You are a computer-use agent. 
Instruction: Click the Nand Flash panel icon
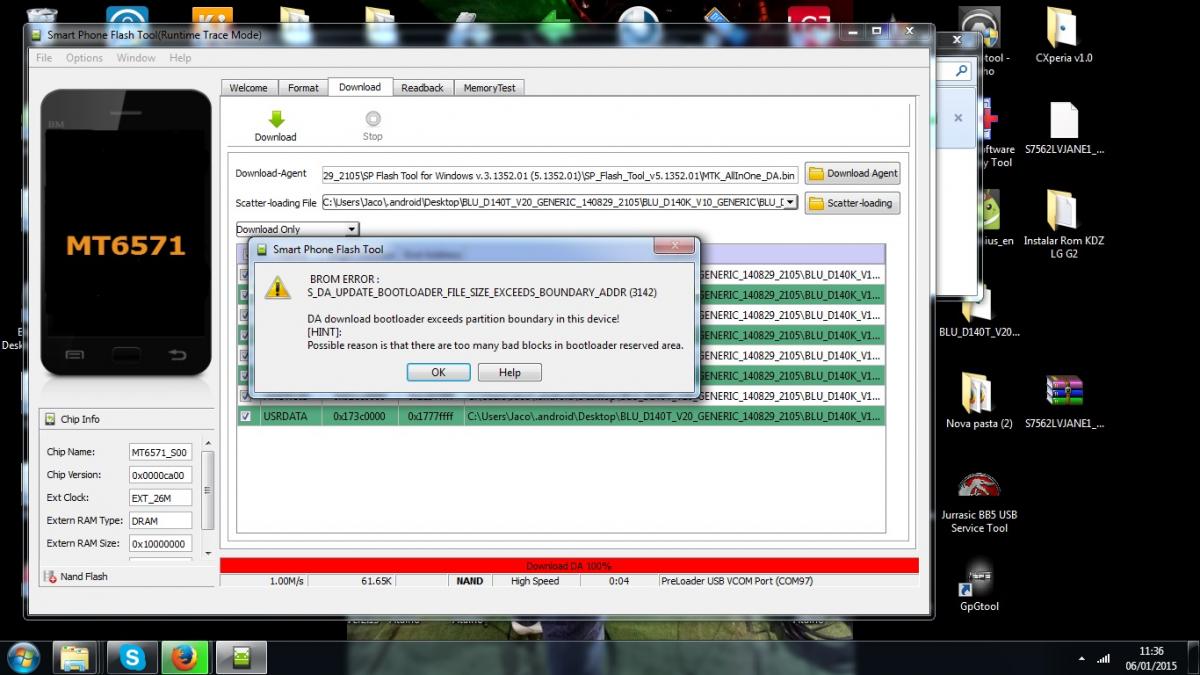coord(50,576)
